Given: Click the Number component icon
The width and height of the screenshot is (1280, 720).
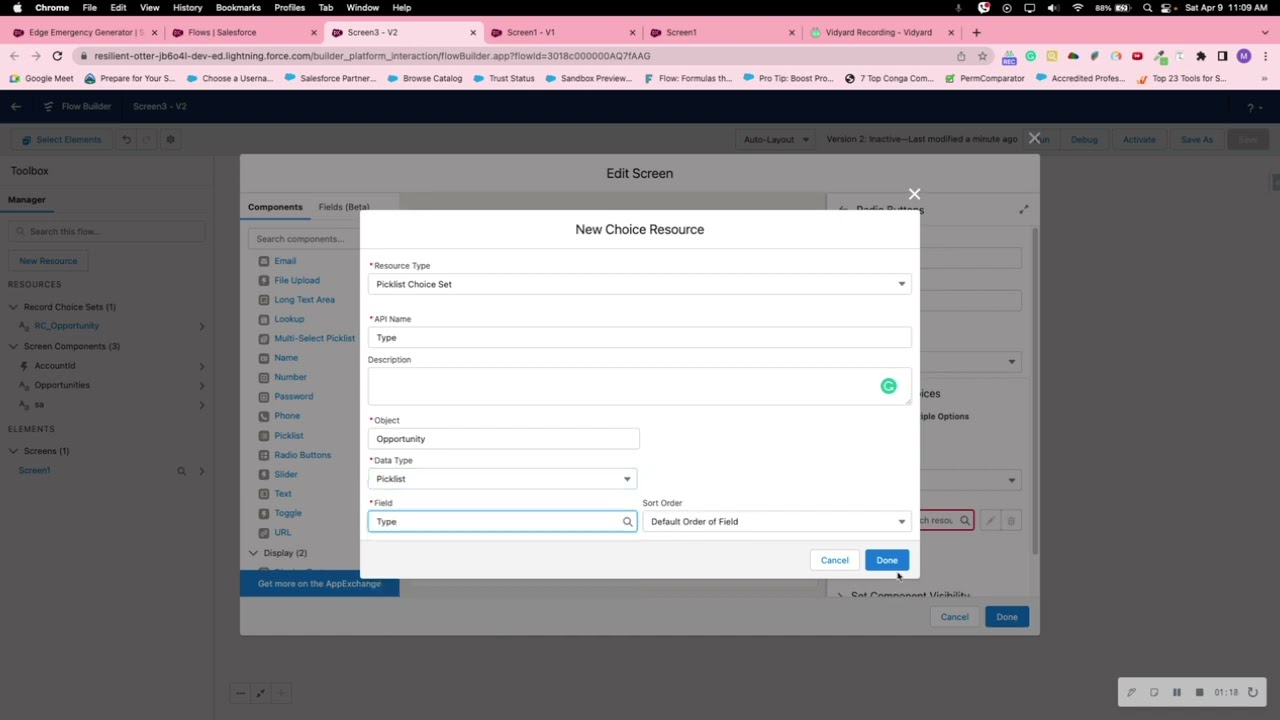Looking at the screenshot, I should pos(264,377).
